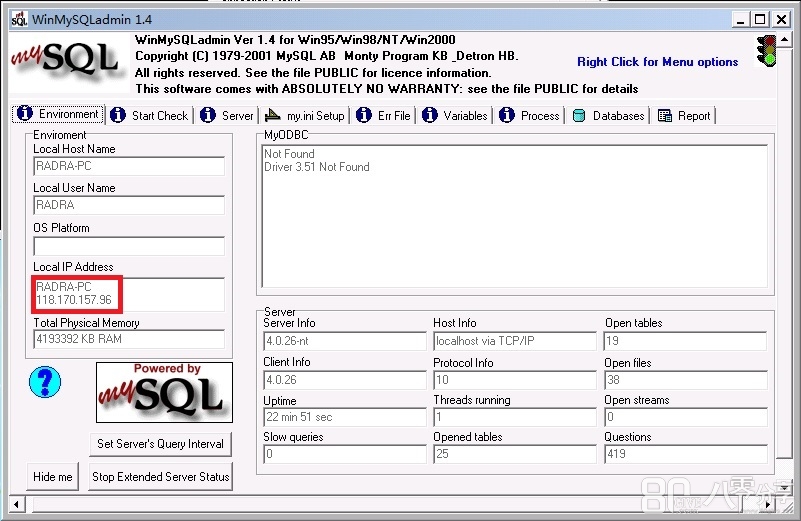Screen dimensions: 801x521
Task: Click the Server Info field 4.0.26-nt
Action: click(345, 341)
